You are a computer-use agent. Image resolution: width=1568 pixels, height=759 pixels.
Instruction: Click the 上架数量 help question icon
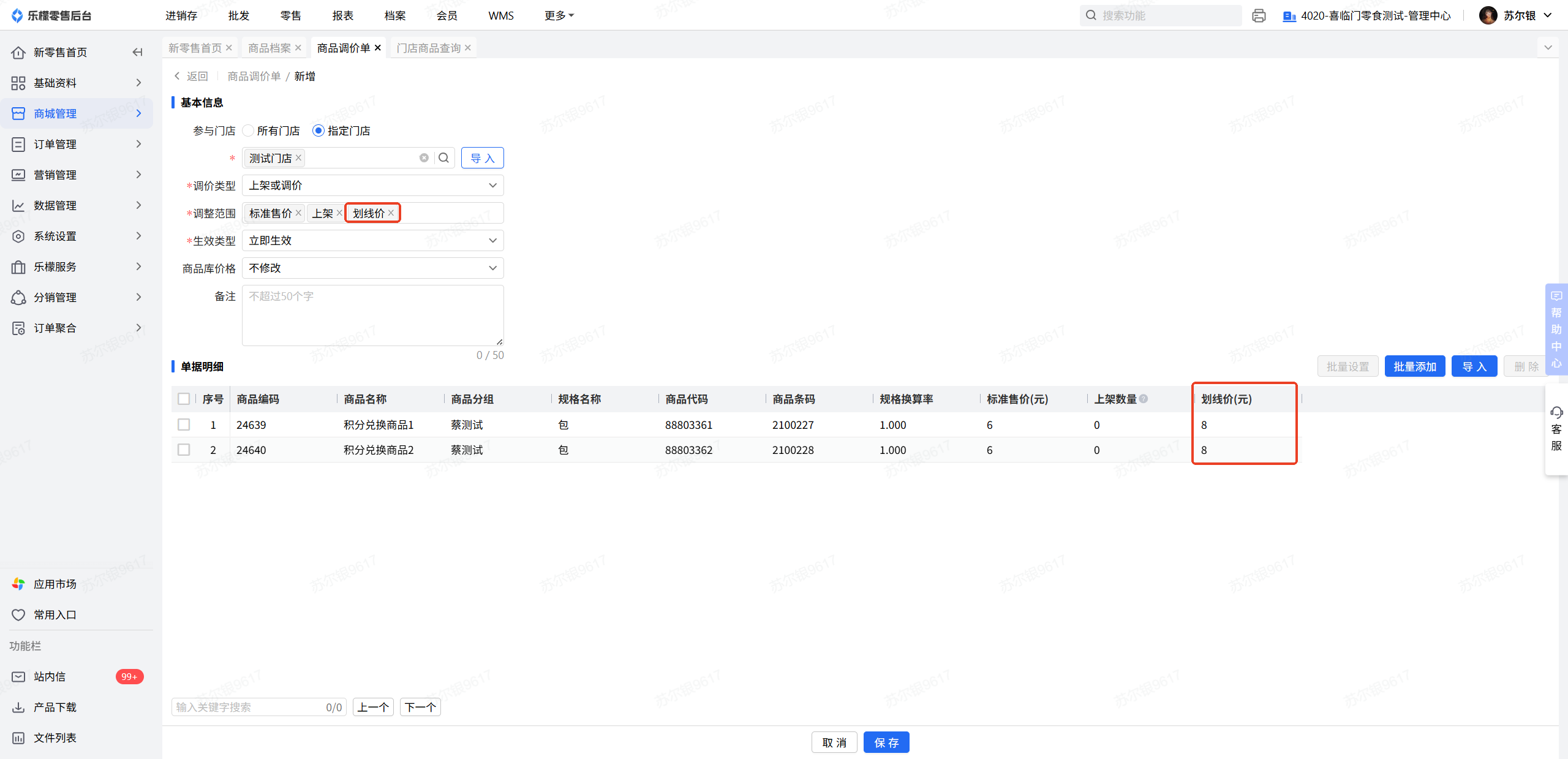1144,399
